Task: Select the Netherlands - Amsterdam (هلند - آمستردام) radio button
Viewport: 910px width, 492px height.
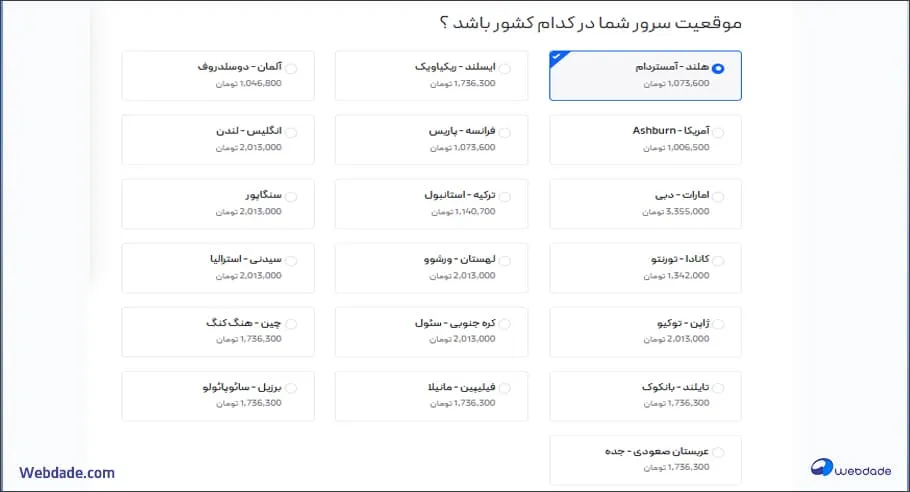Action: point(718,68)
